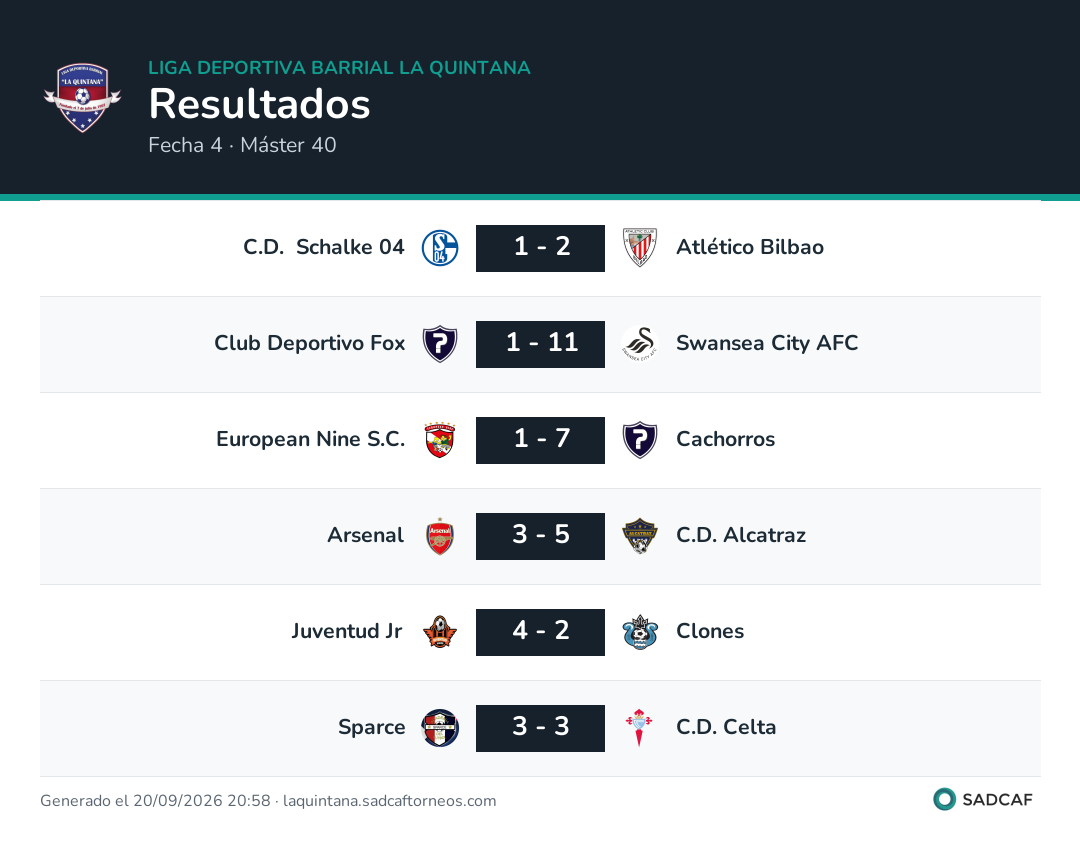Click the Swansea City AFC team name
The height and width of the screenshot is (852, 1080).
tap(767, 343)
